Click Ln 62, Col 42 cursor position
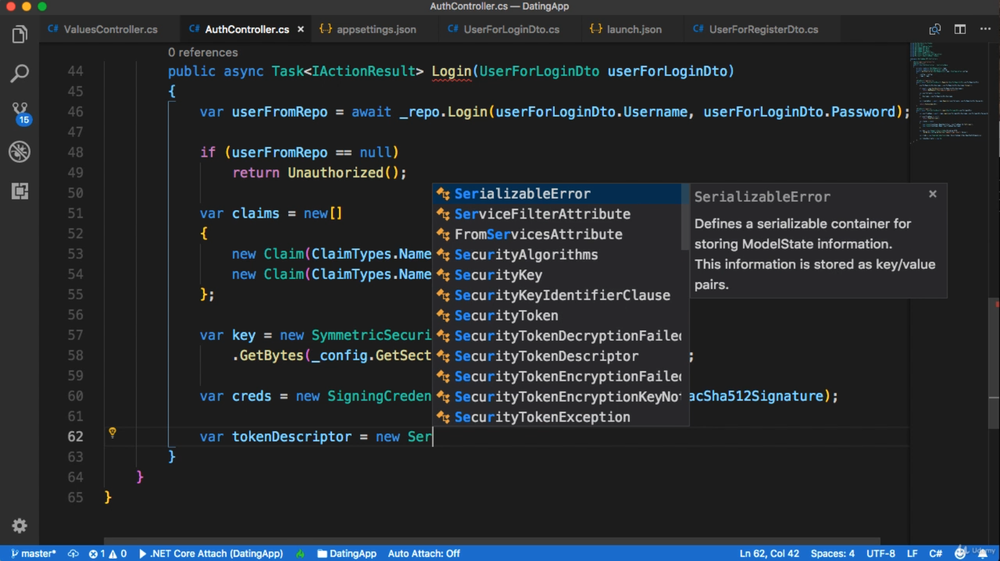 coord(769,553)
